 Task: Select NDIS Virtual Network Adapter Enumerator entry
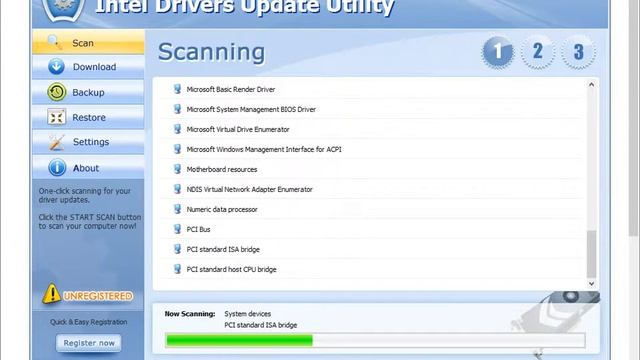pos(371,189)
